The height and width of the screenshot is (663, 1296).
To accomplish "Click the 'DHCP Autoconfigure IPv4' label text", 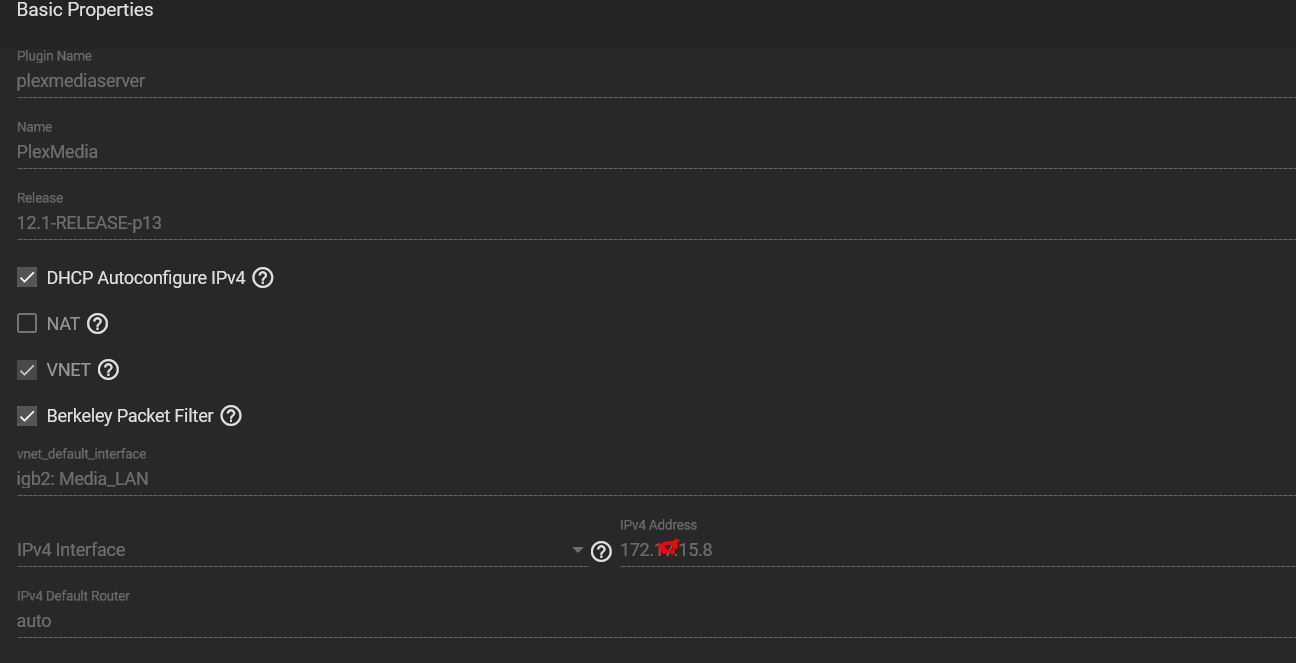I will tap(146, 278).
